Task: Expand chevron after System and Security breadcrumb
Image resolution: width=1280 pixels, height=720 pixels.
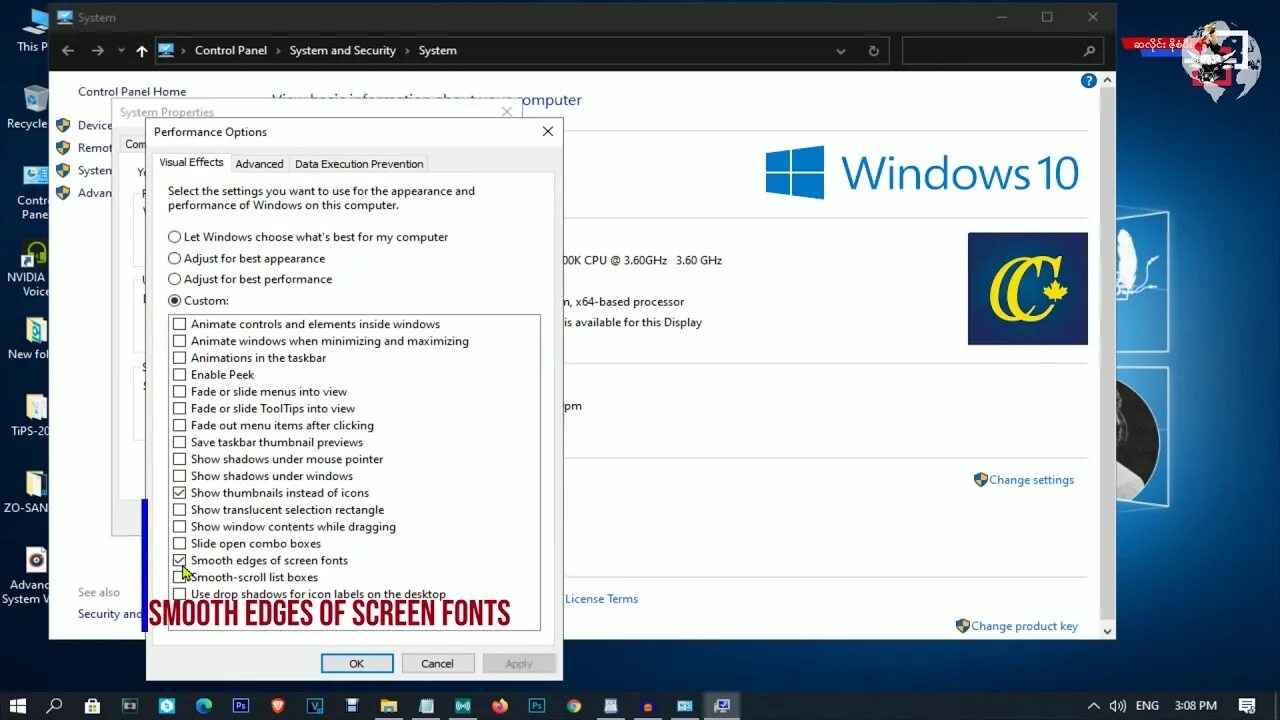Action: tap(407, 51)
